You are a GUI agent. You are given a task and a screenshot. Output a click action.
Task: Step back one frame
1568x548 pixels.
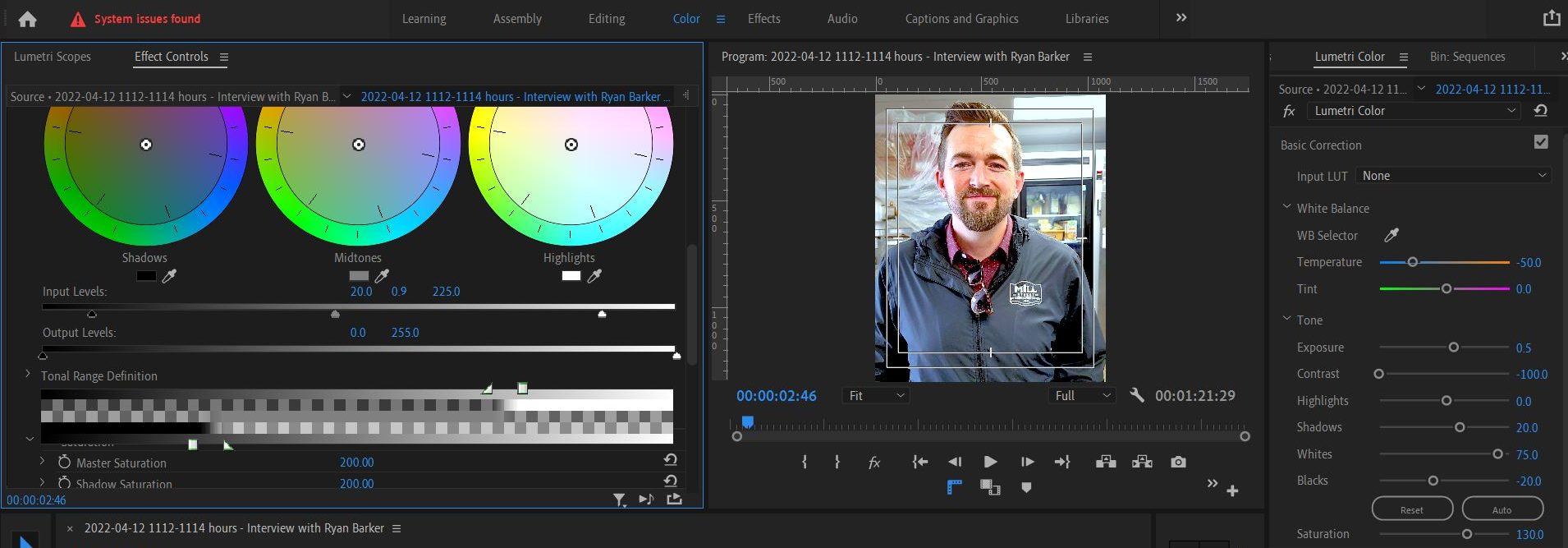(x=955, y=463)
